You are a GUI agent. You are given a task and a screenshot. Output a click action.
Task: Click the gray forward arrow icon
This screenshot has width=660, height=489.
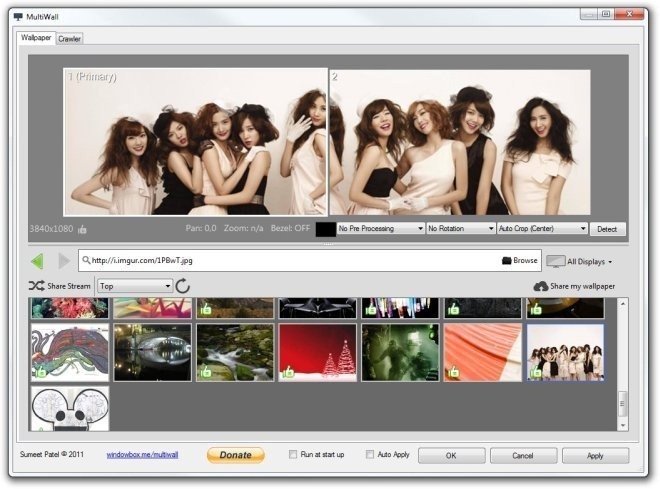[64, 261]
